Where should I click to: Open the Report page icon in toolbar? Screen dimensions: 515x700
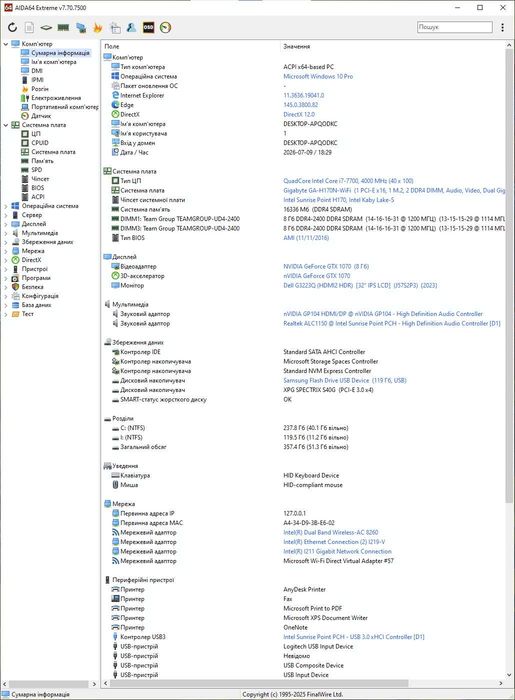[x=29, y=28]
